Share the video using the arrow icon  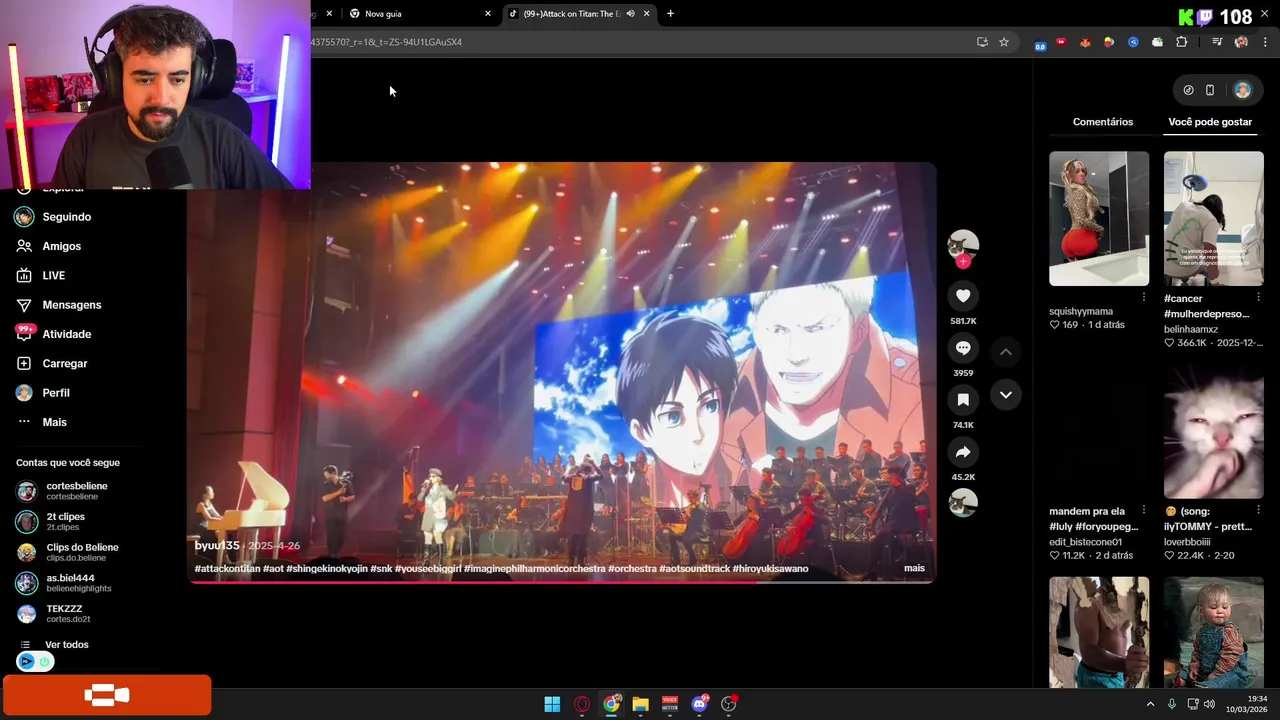pos(963,452)
